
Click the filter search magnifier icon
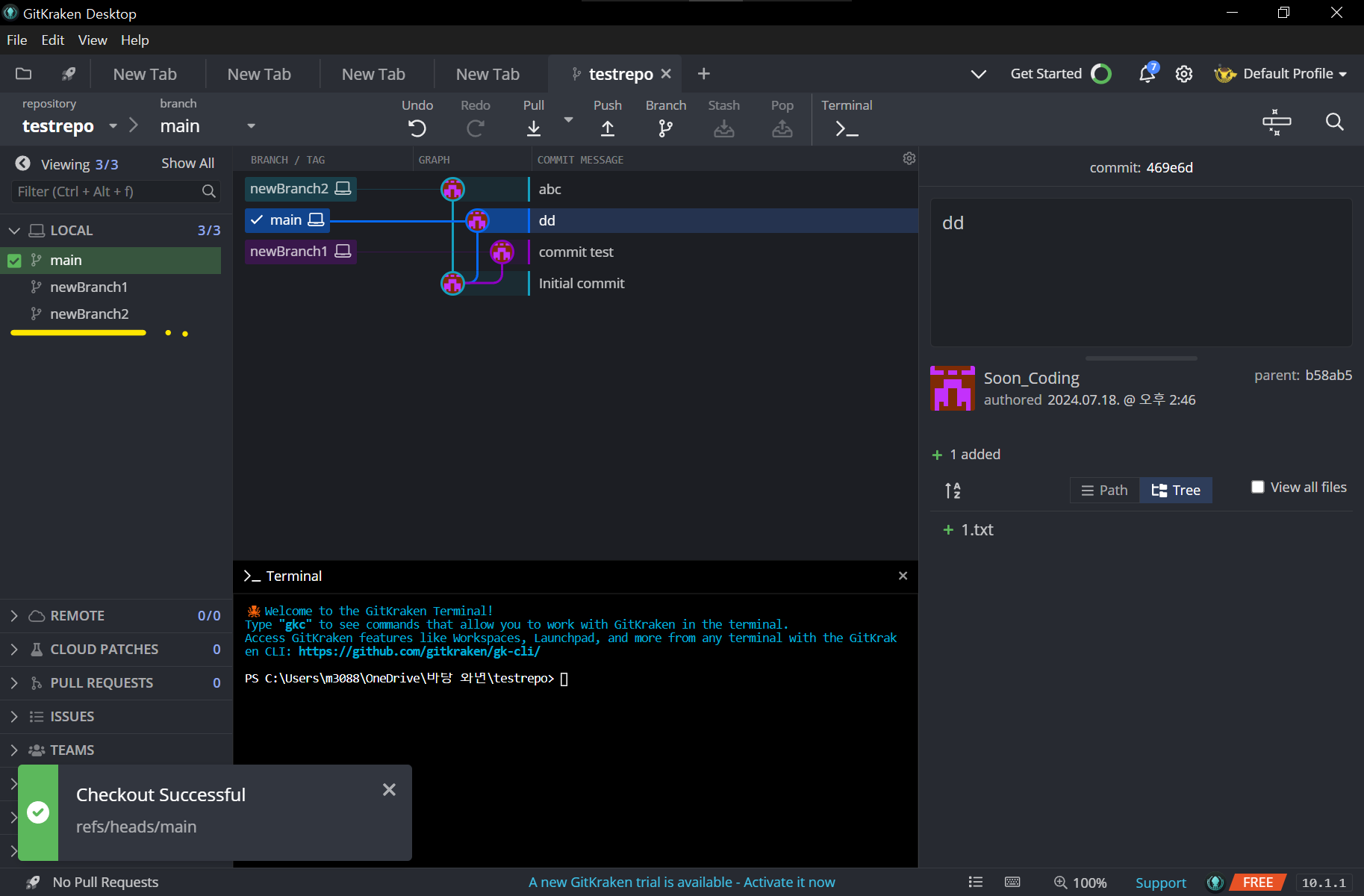coord(209,192)
